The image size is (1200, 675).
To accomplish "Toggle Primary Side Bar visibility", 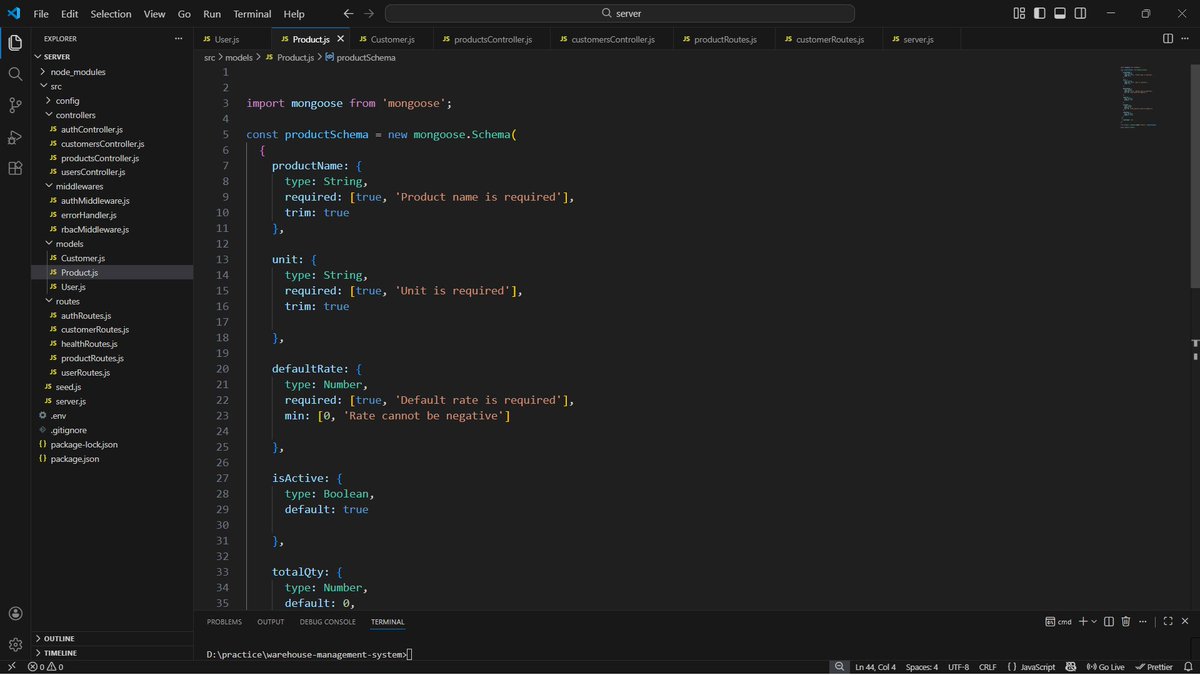I will pyautogui.click(x=1040, y=13).
